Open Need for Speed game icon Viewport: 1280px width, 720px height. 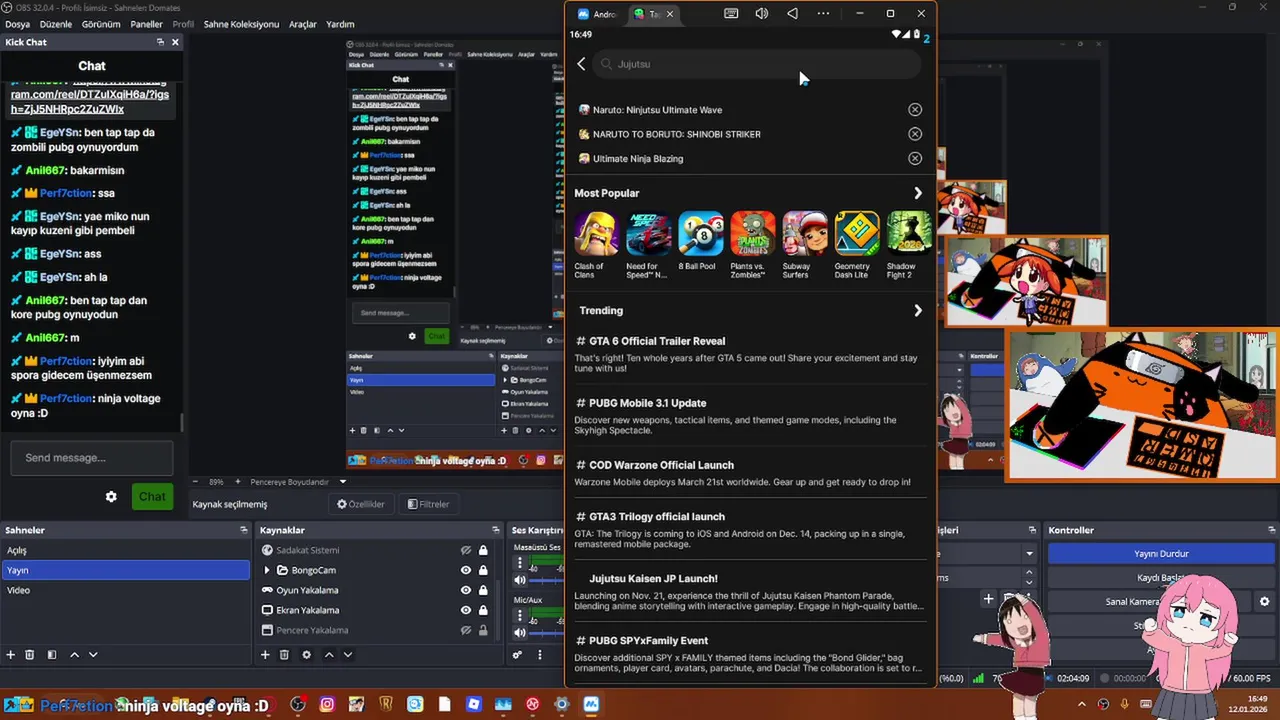coord(648,233)
